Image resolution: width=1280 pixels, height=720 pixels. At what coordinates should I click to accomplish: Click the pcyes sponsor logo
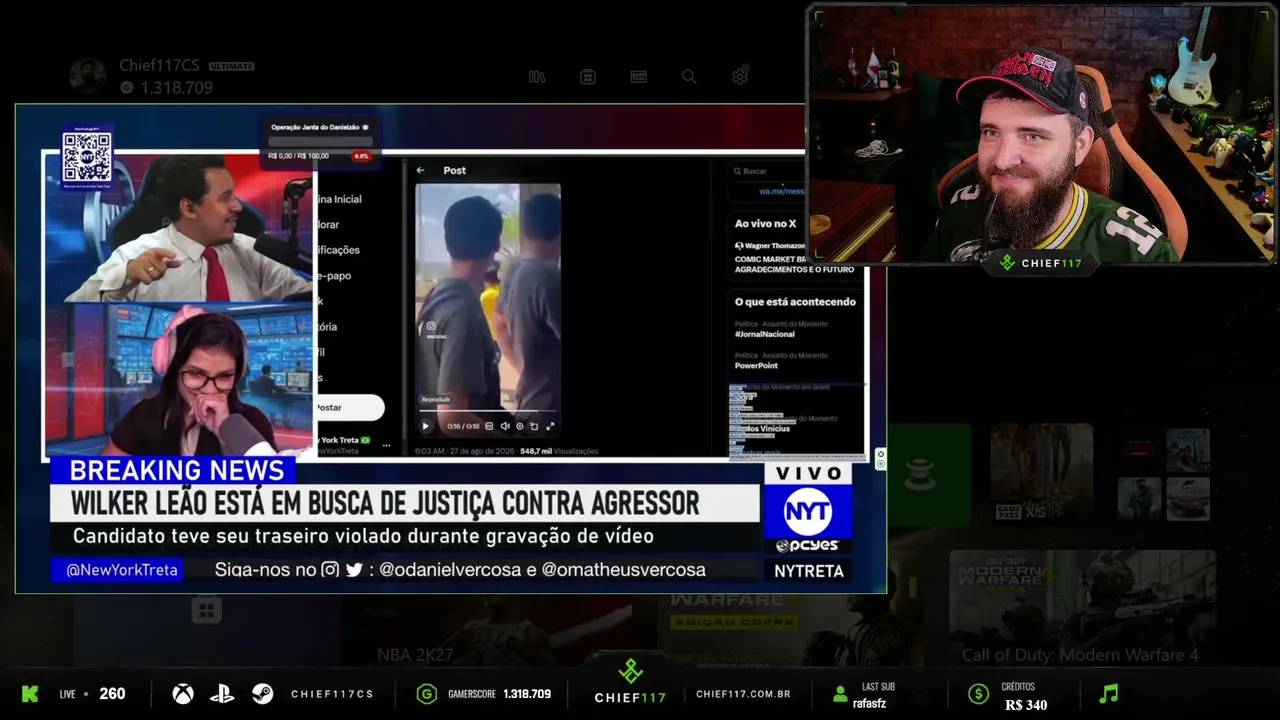click(x=808, y=546)
